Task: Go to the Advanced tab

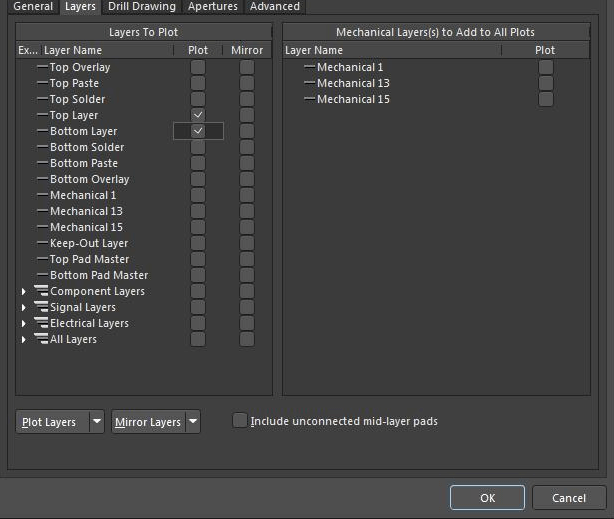Action: click(274, 6)
